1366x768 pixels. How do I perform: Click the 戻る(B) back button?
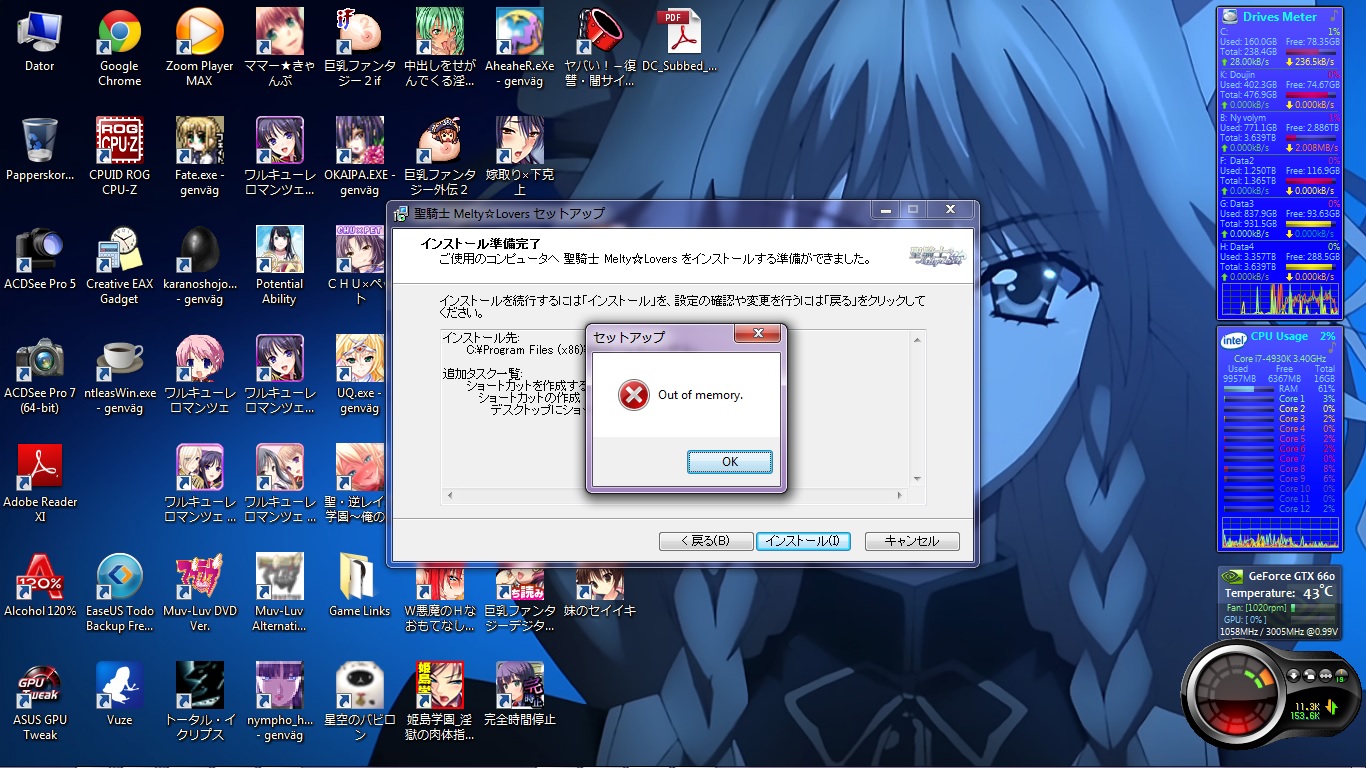pyautogui.click(x=705, y=541)
